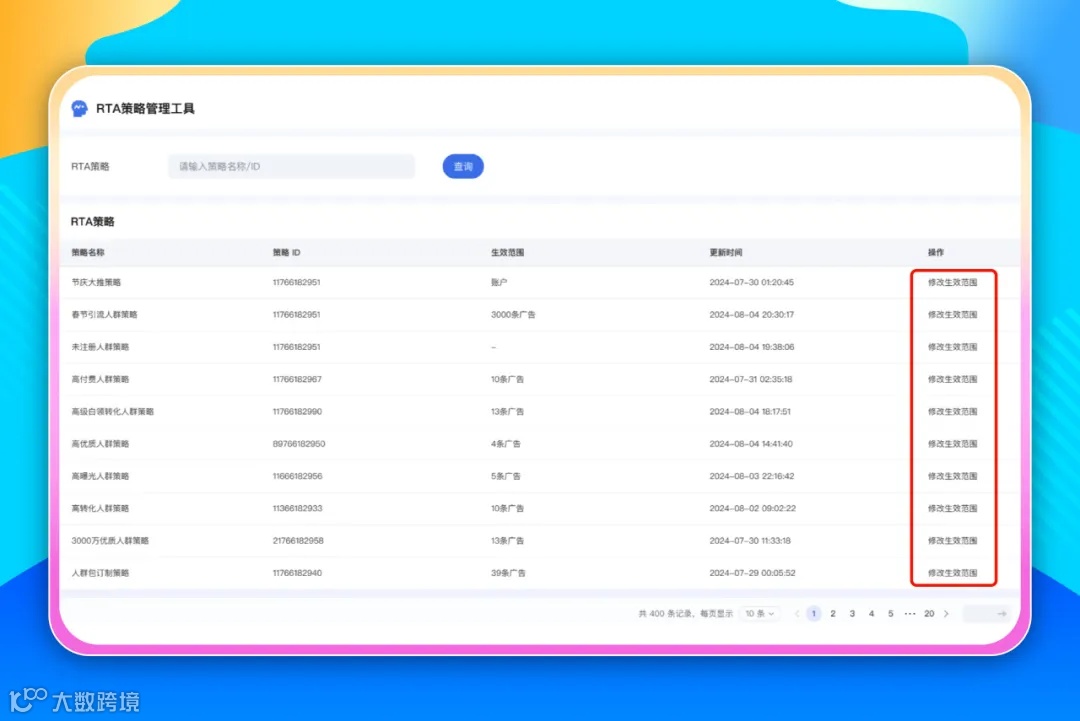Open the 10 条 per-page dropdown
Viewport: 1080px width, 721px height.
(760, 614)
